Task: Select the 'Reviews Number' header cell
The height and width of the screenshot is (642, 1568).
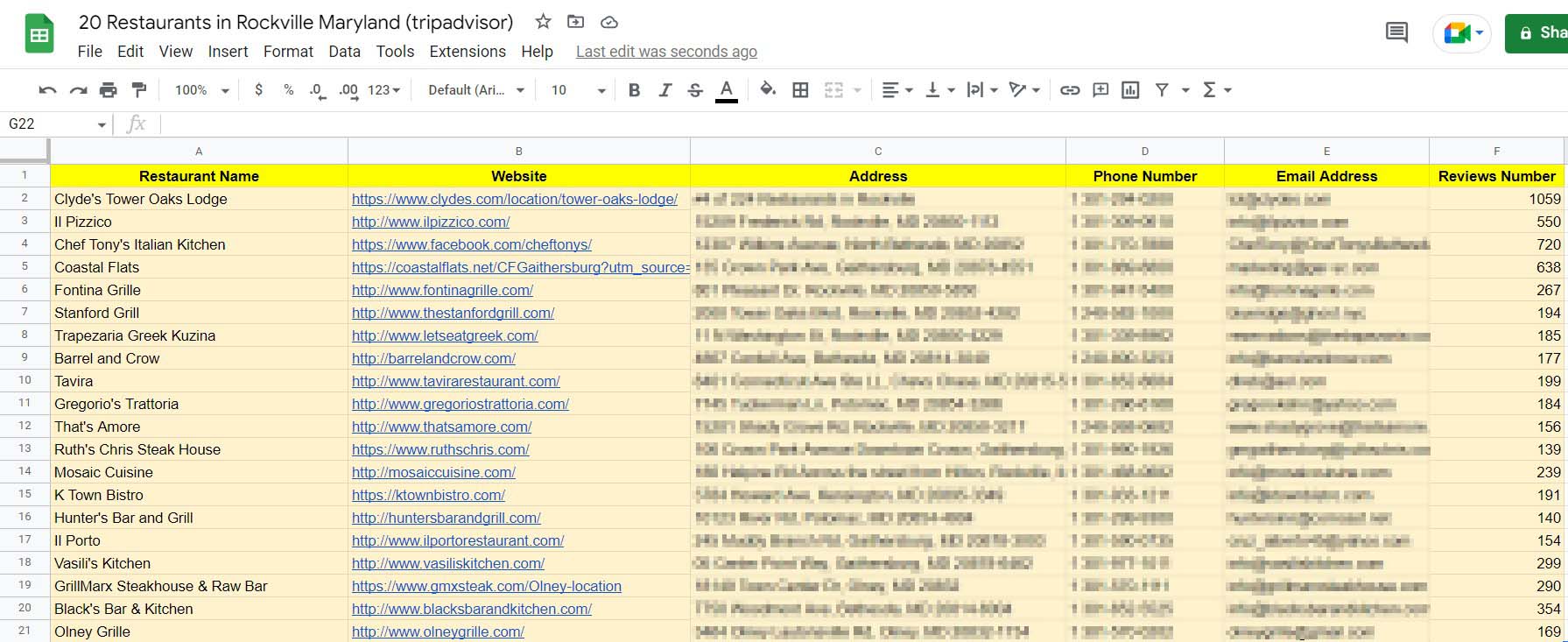Action: (1497, 176)
